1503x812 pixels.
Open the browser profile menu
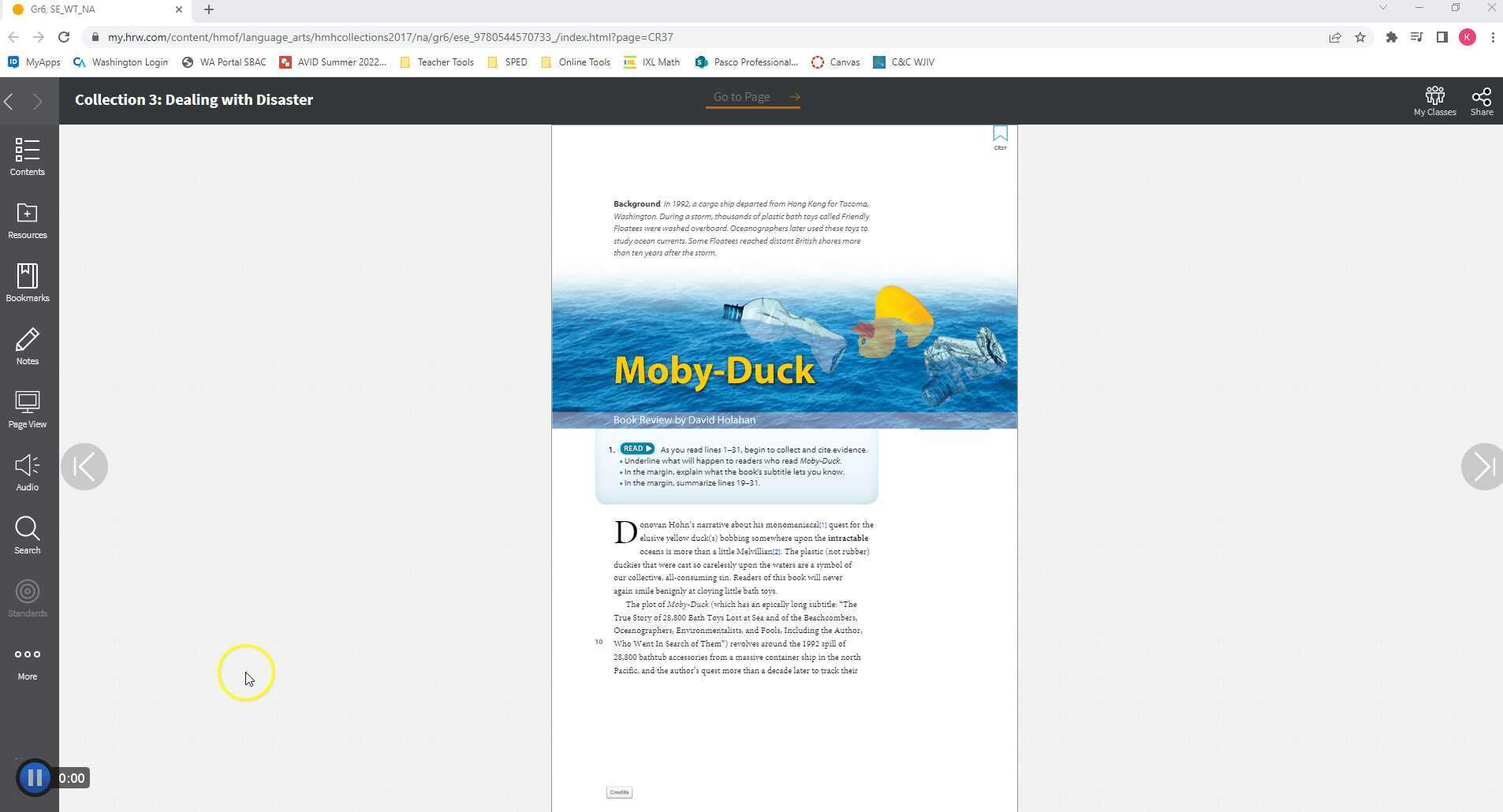point(1466,37)
